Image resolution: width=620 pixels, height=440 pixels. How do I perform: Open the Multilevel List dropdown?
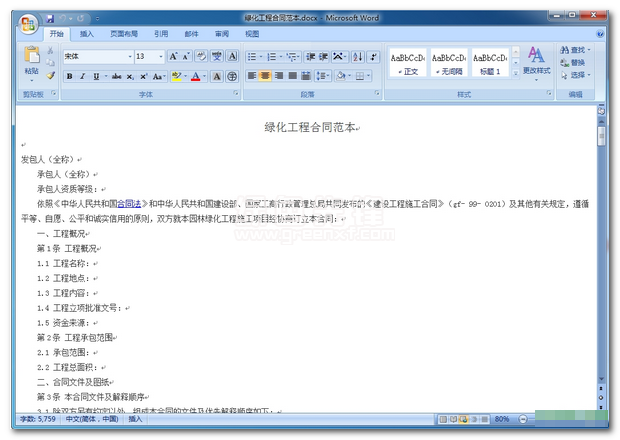point(299,57)
